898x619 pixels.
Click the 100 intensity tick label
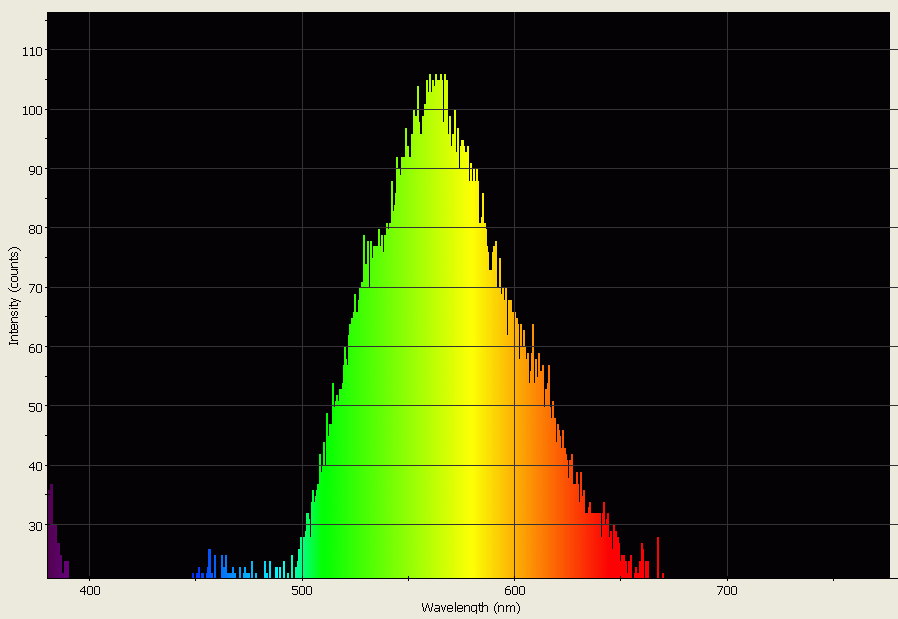(x=30, y=112)
